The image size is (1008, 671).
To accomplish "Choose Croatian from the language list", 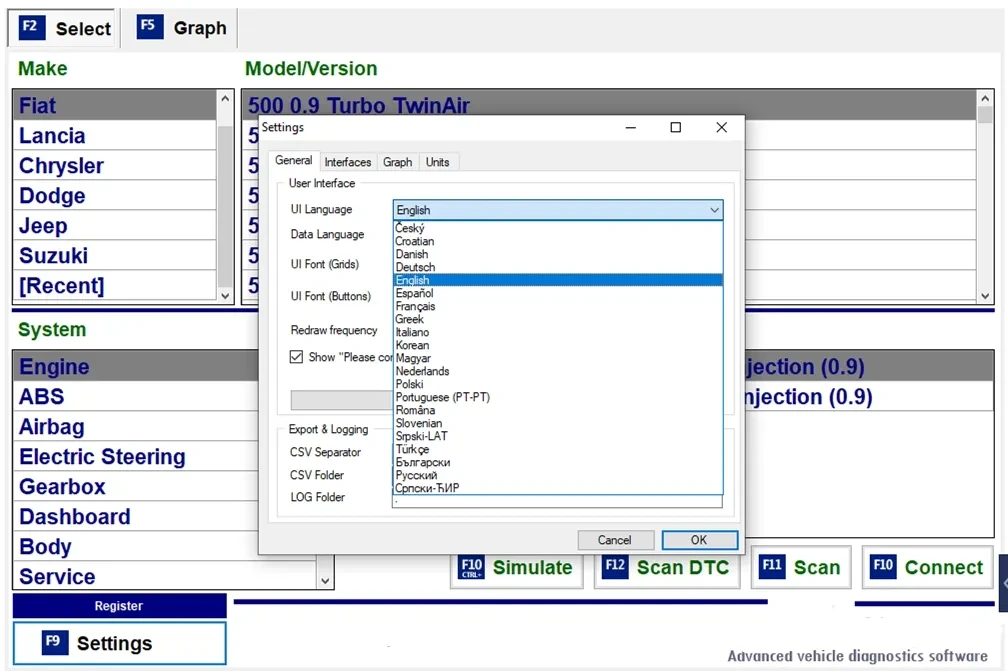I will (557, 241).
